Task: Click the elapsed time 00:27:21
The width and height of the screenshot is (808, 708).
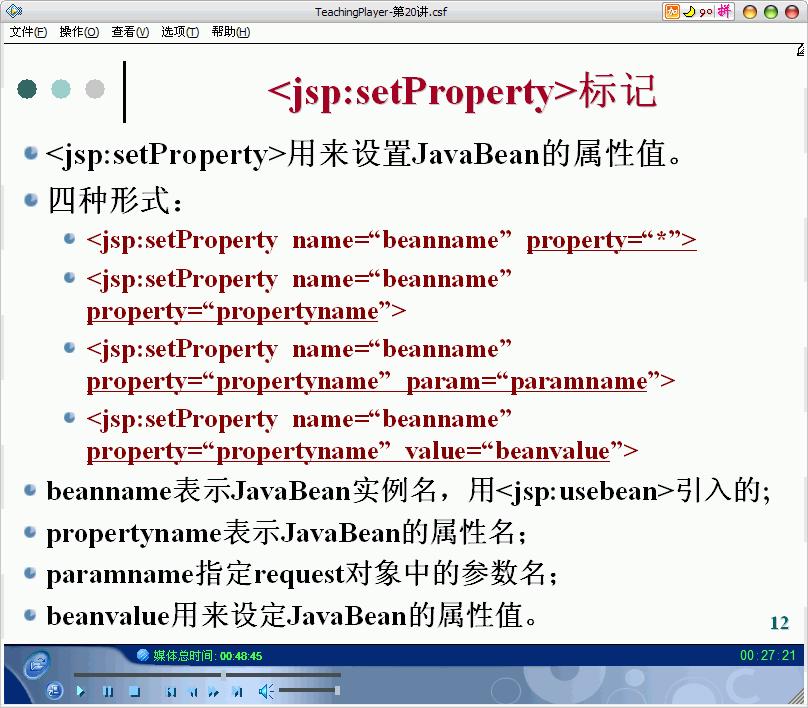Action: pos(768,655)
